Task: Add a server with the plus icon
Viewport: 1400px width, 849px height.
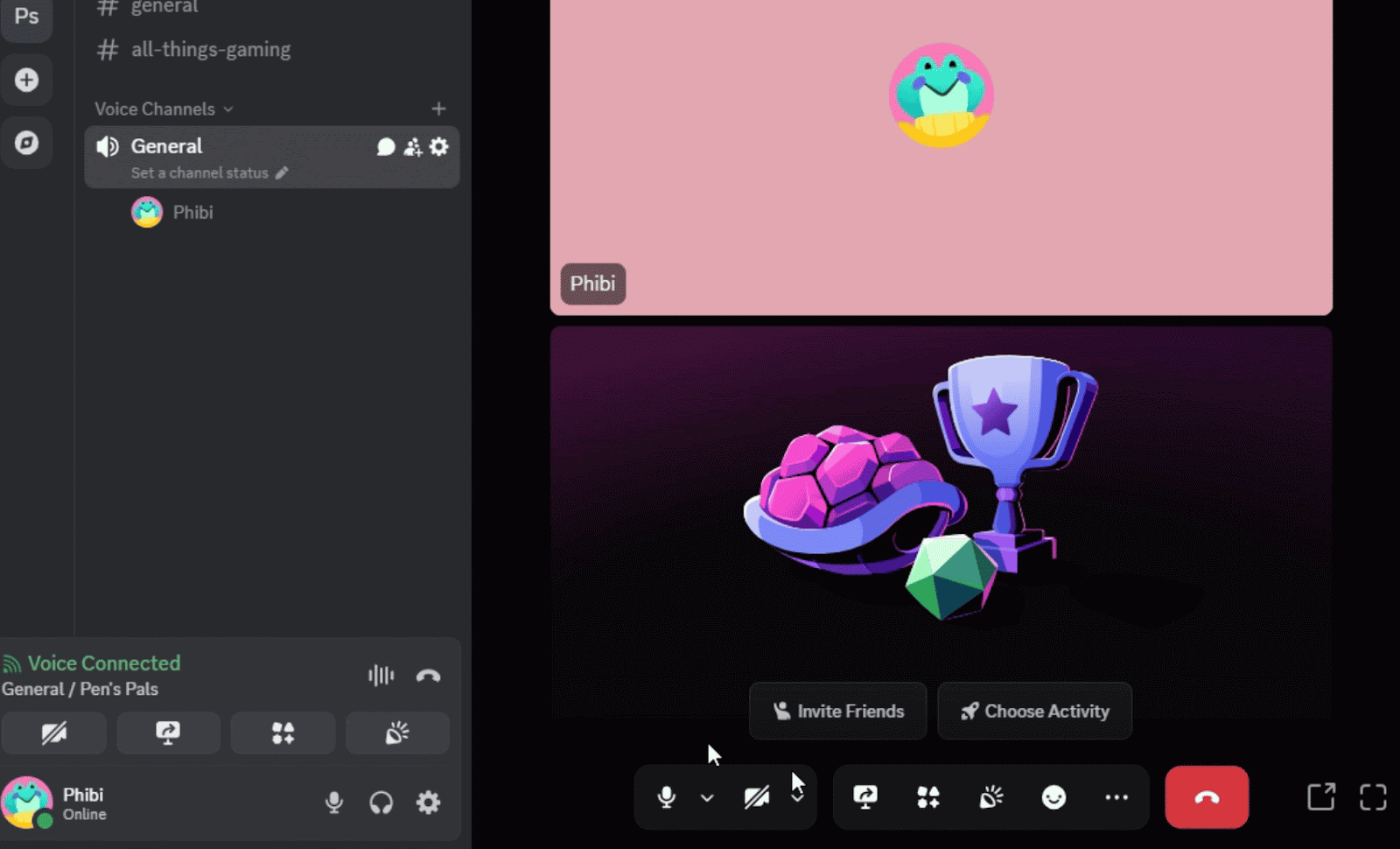Action: pos(27,79)
